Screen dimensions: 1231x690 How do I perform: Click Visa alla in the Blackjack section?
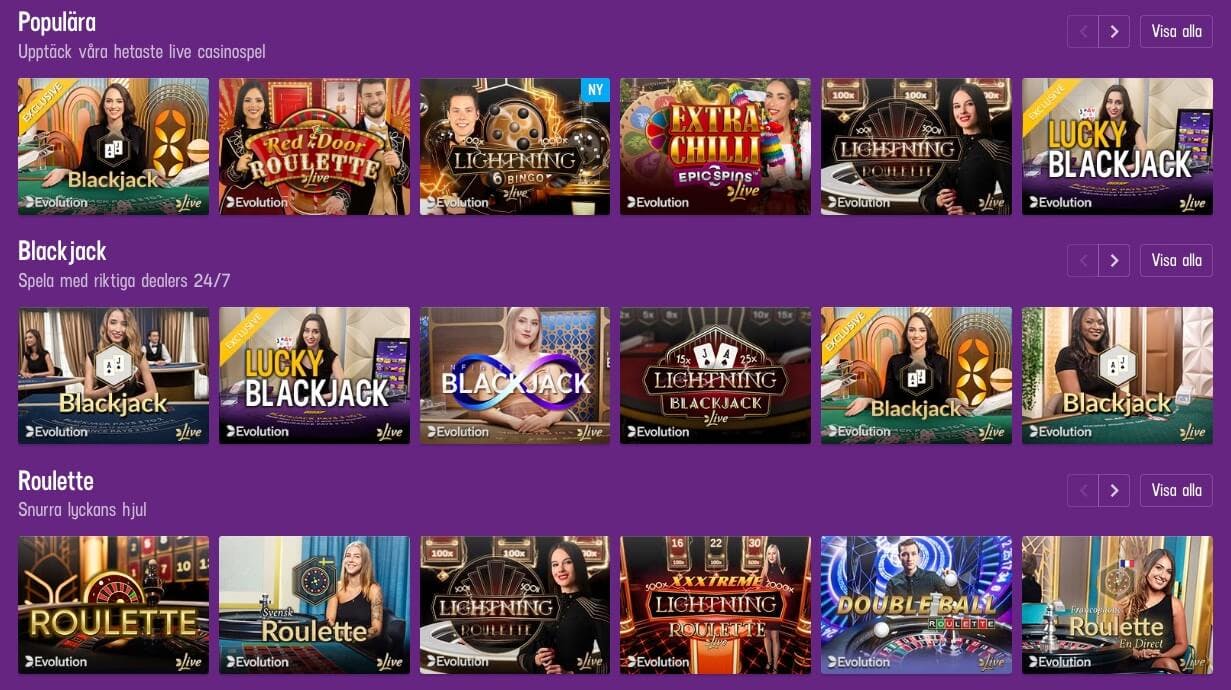[1176, 261]
